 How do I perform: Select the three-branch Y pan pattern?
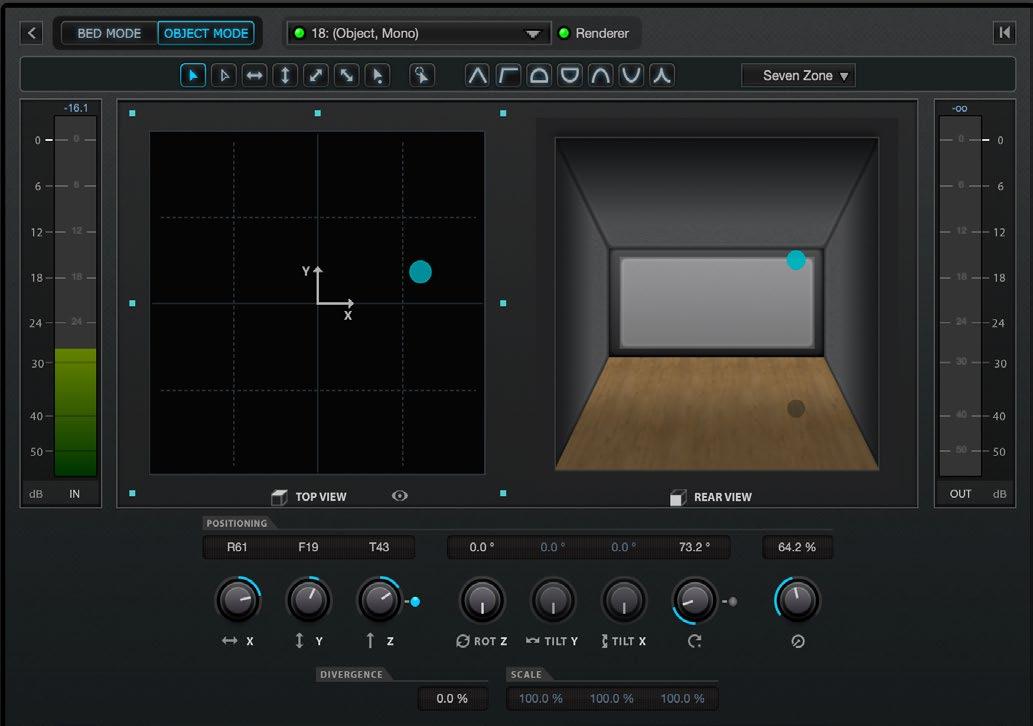pos(662,76)
